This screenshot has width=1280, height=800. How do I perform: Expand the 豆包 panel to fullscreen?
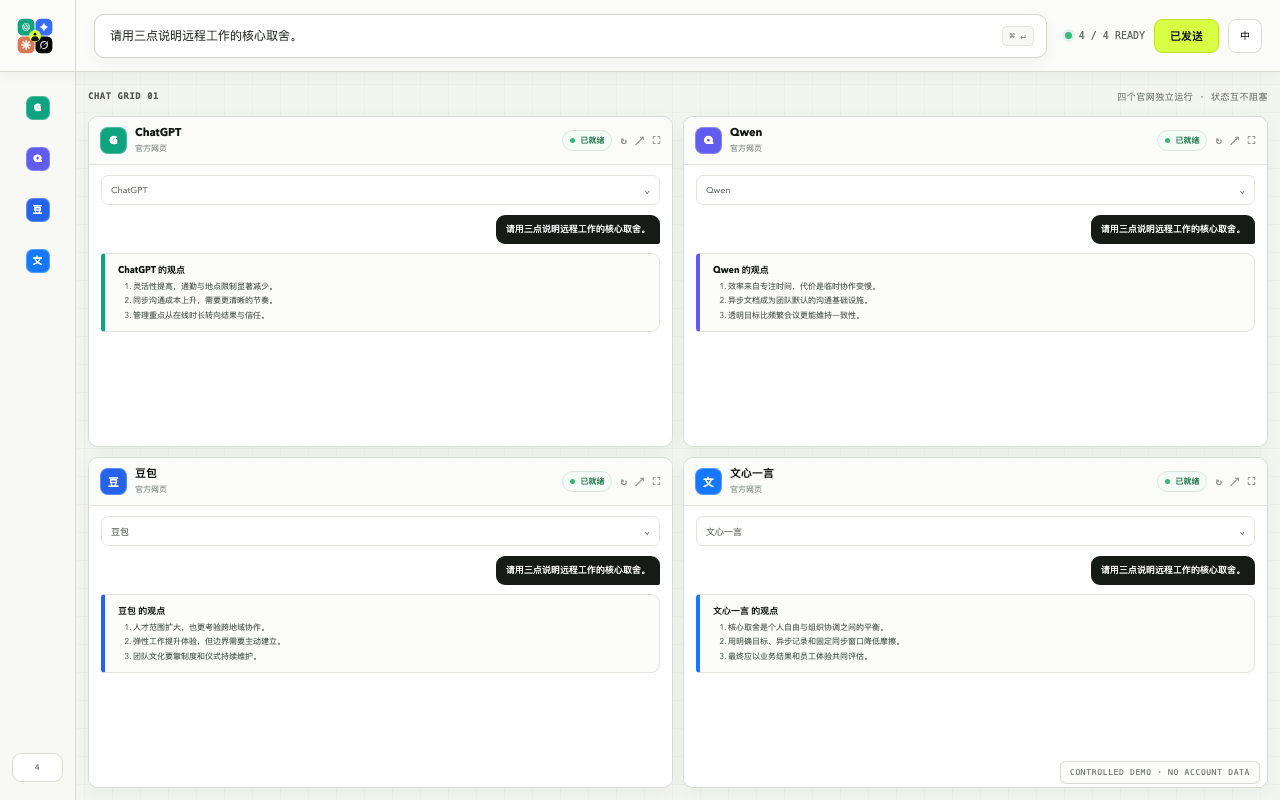pyautogui.click(x=656, y=481)
